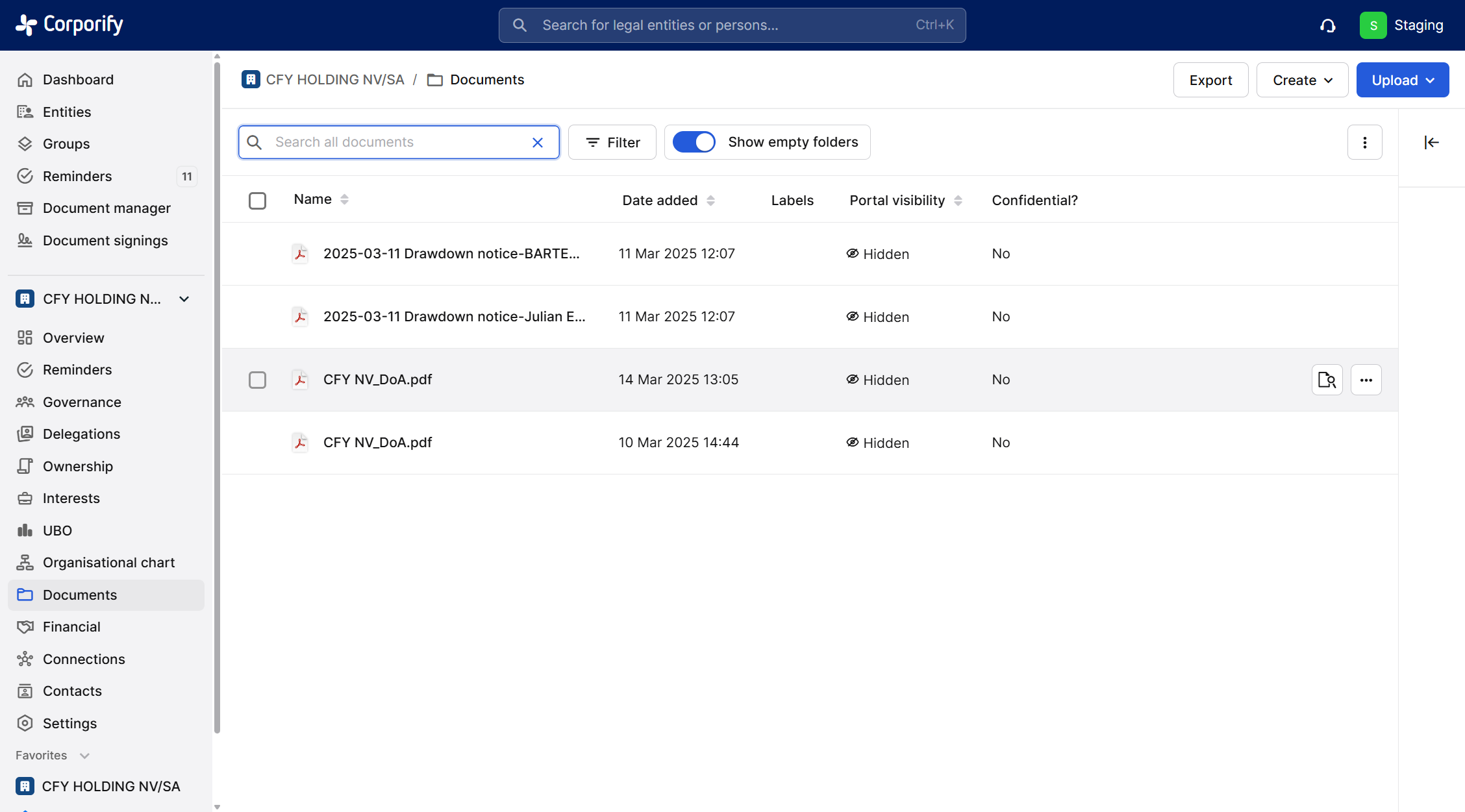Expand the CFY HOLDING entity switcher
This screenshot has width=1465, height=812.
[184, 299]
